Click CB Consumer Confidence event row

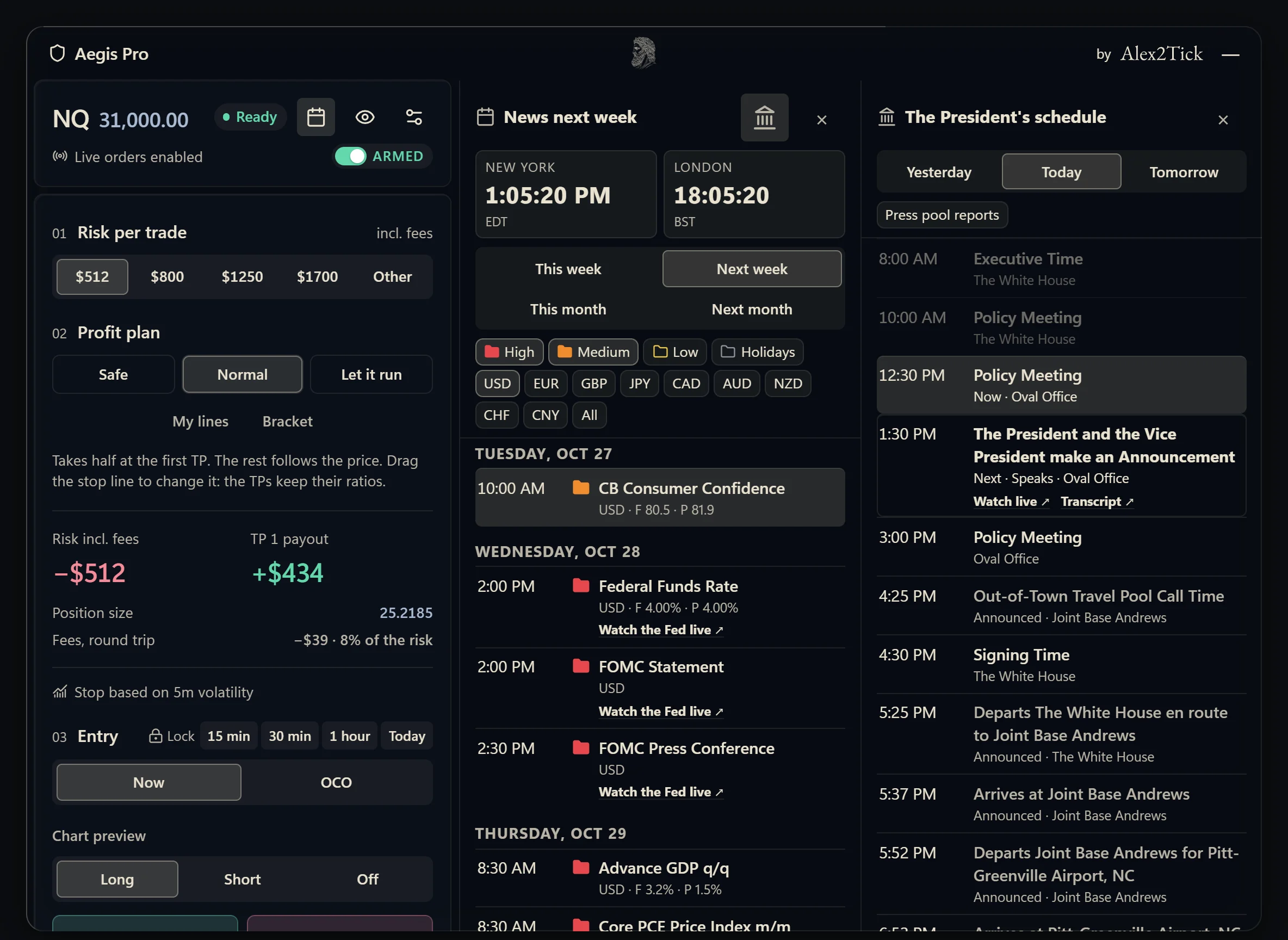point(660,497)
